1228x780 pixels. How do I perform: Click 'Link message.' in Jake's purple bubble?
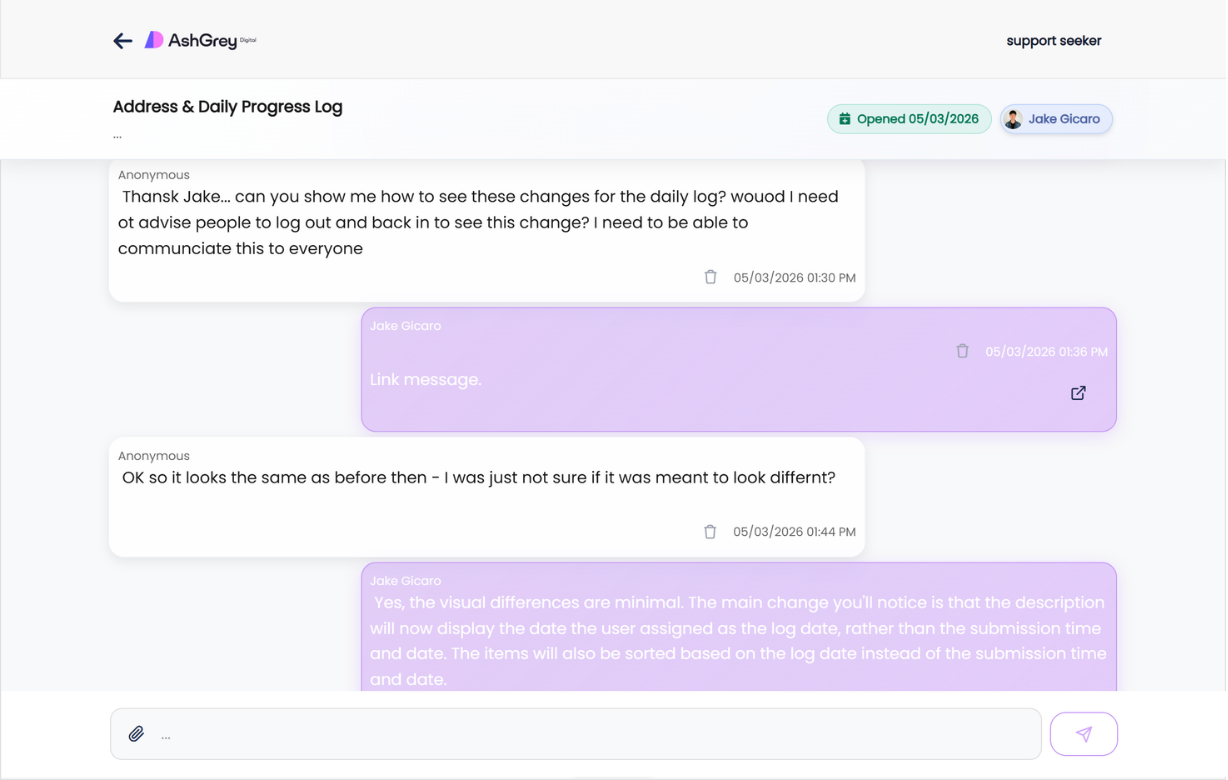pyautogui.click(x=426, y=379)
